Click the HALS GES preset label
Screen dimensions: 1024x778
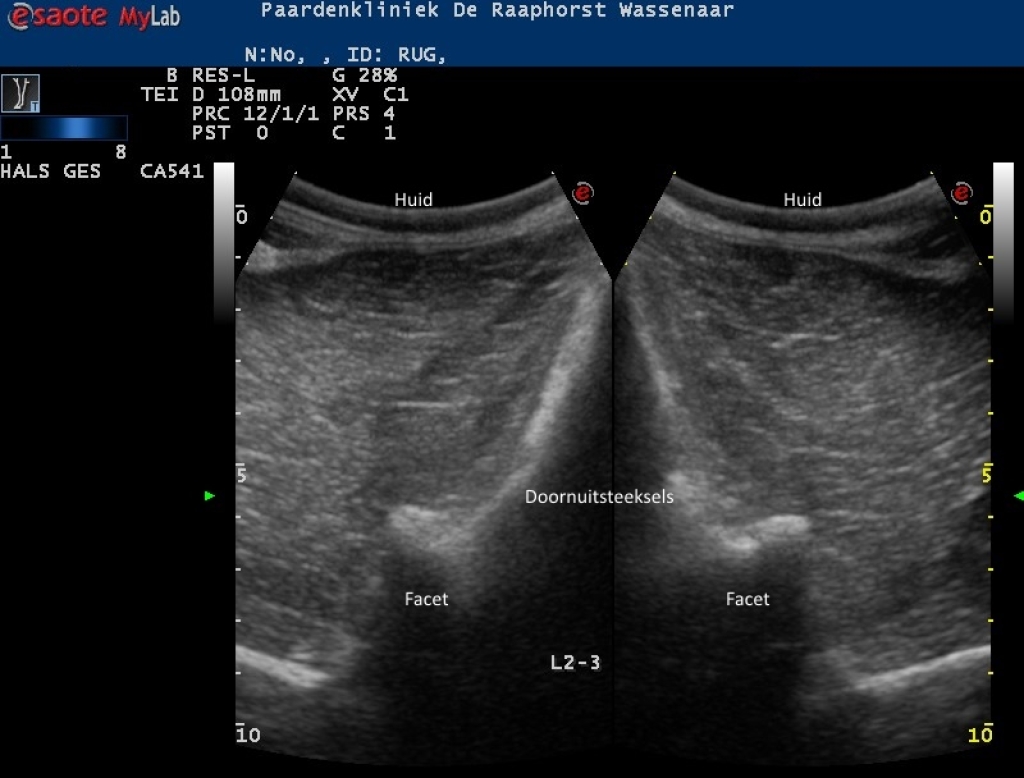click(x=51, y=171)
